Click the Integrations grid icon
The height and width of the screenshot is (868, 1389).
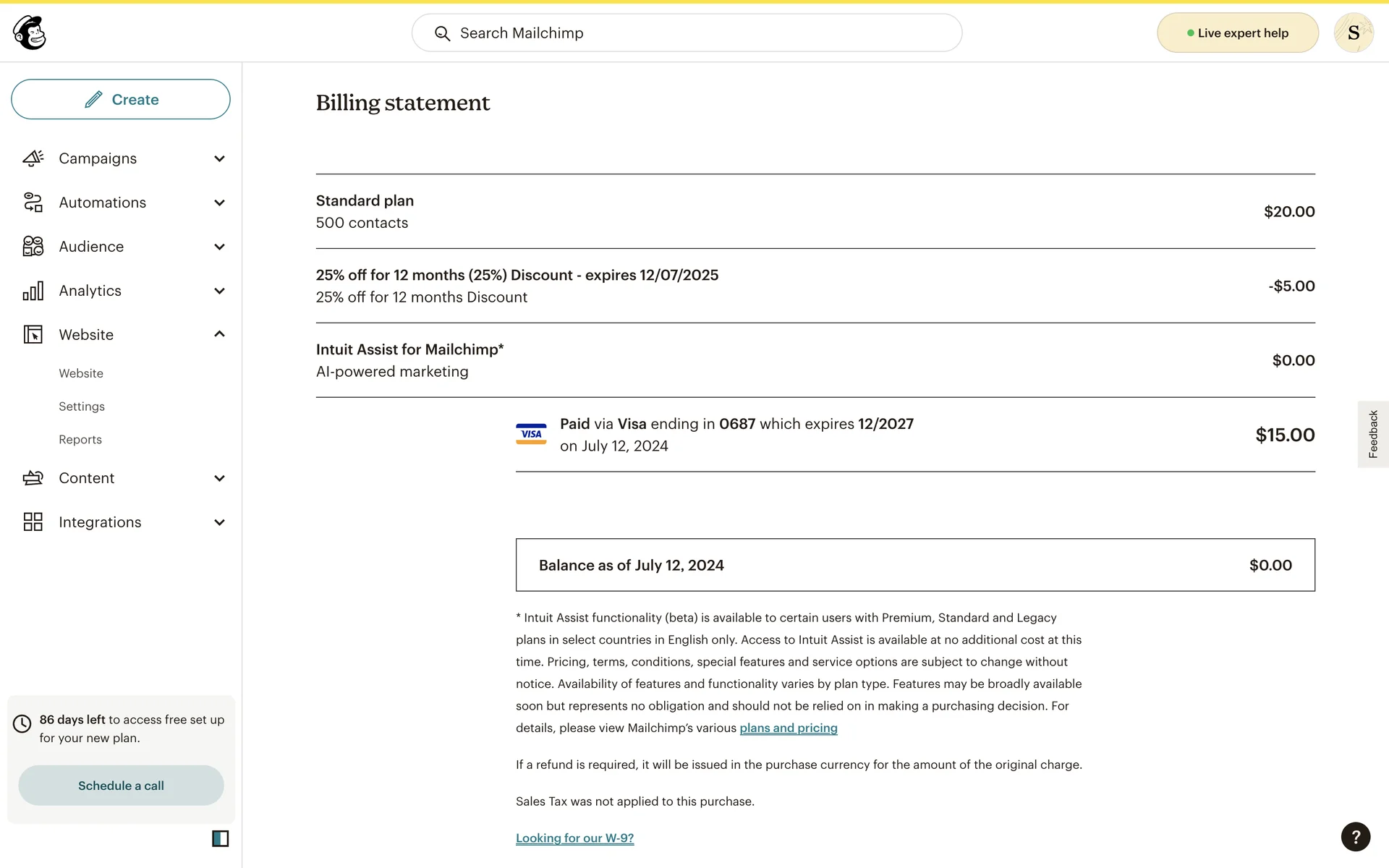[x=33, y=522]
